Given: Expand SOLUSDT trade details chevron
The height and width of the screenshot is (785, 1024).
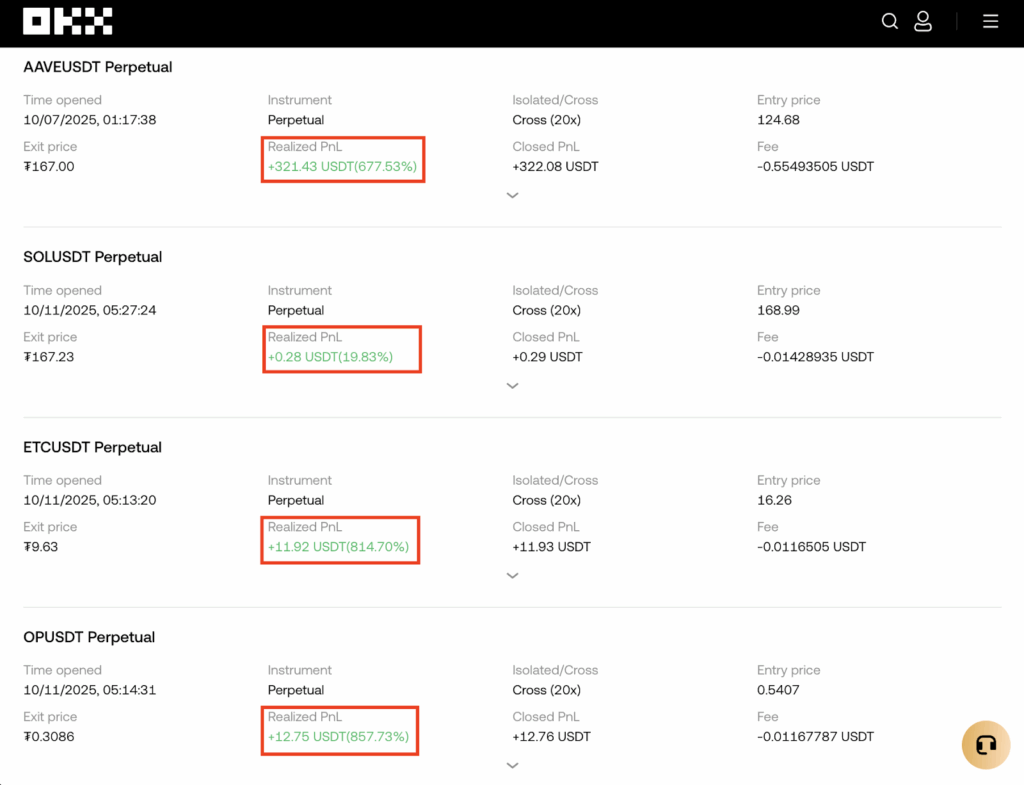Looking at the screenshot, I should [512, 385].
